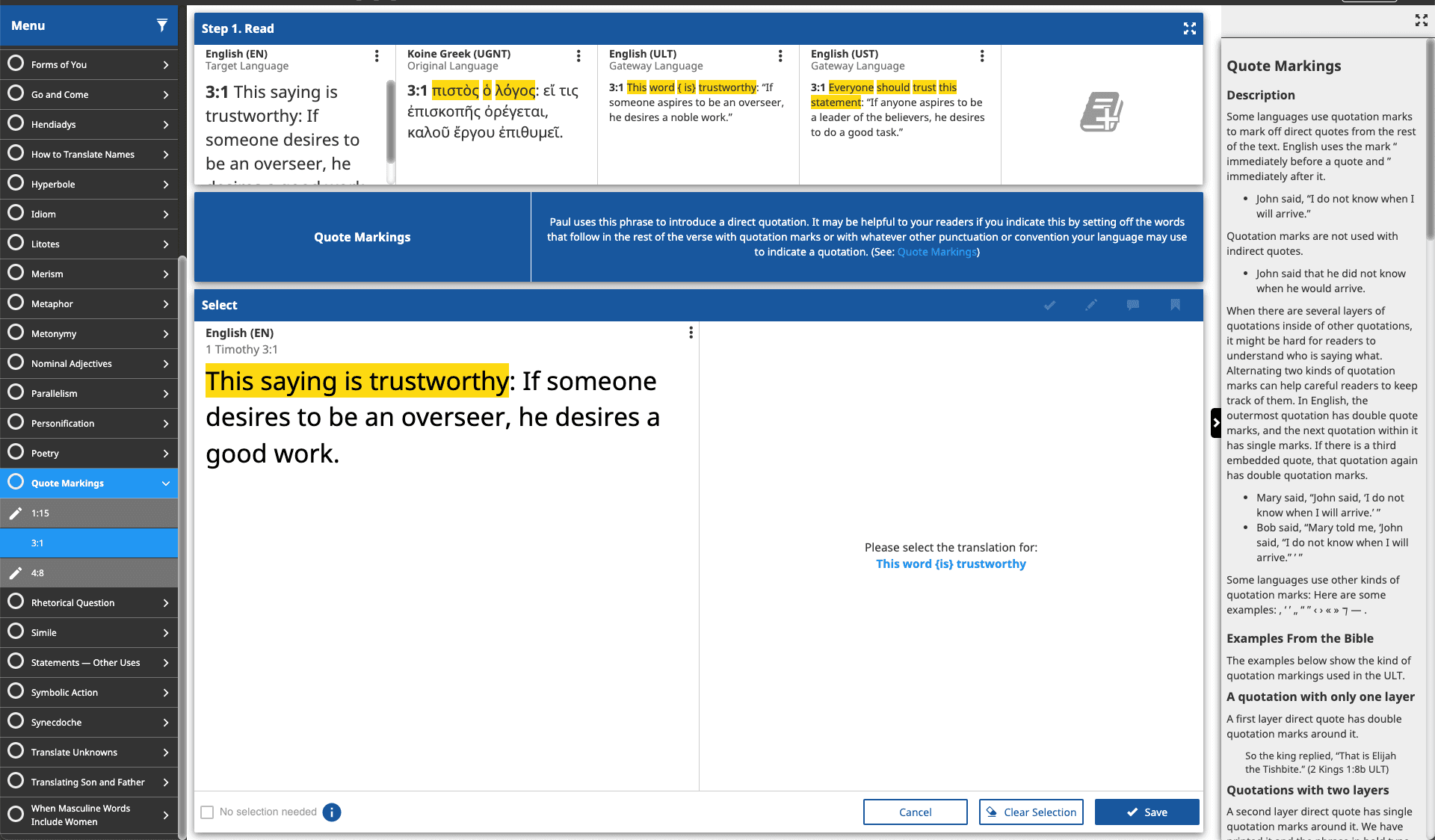Enable the No selection needed checkbox
The image size is (1435, 840).
click(206, 812)
